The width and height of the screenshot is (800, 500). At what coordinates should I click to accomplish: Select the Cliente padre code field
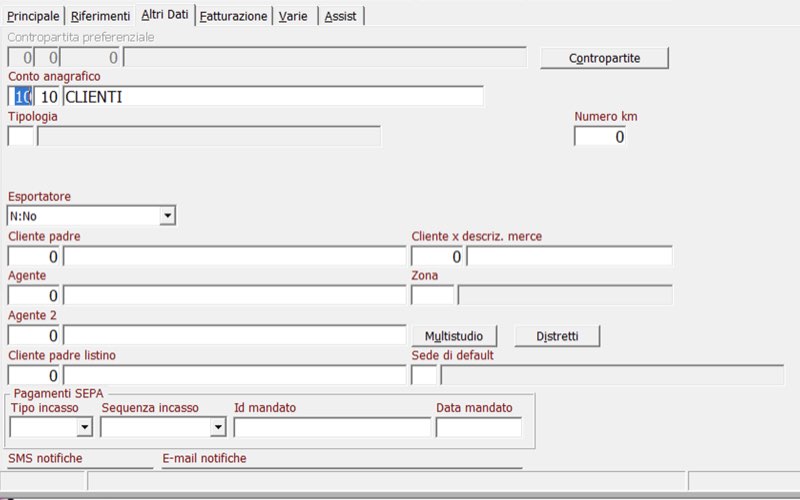pos(34,256)
